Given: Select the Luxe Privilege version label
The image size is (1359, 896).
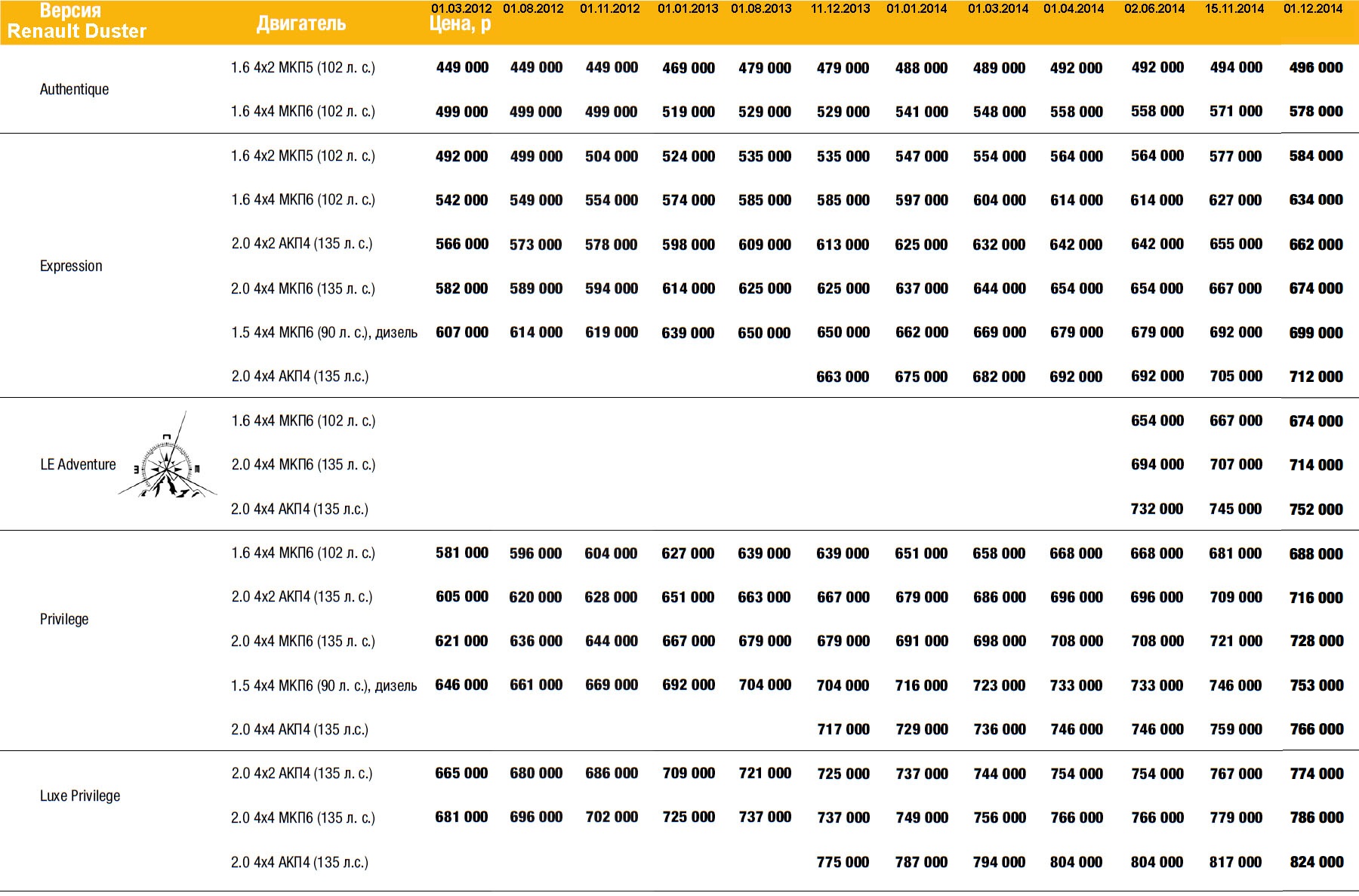Looking at the screenshot, I should [80, 796].
